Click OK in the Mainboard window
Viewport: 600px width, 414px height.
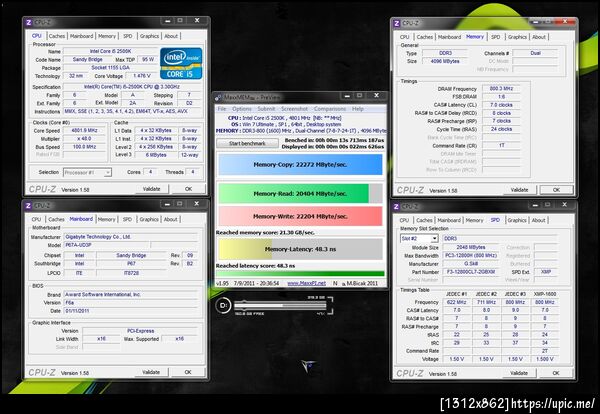pyautogui.click(x=188, y=372)
